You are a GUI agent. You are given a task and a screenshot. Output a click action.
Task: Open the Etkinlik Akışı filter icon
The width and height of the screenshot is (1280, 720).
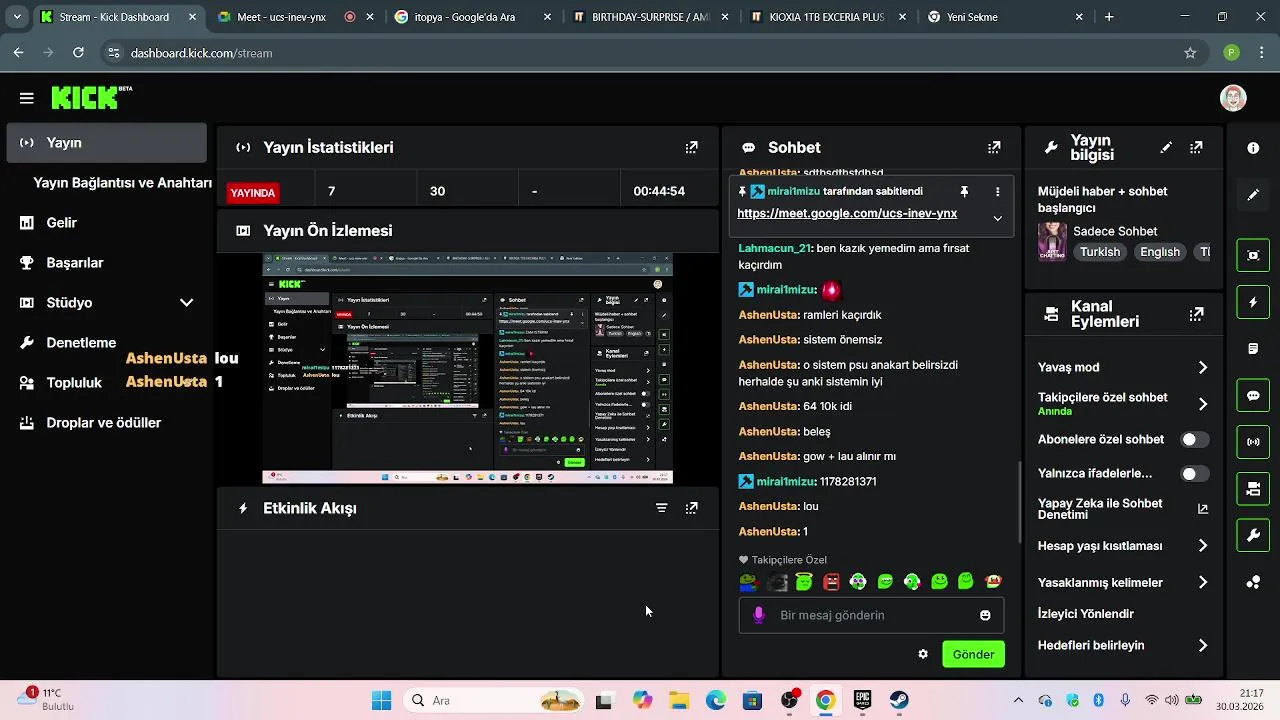661,508
